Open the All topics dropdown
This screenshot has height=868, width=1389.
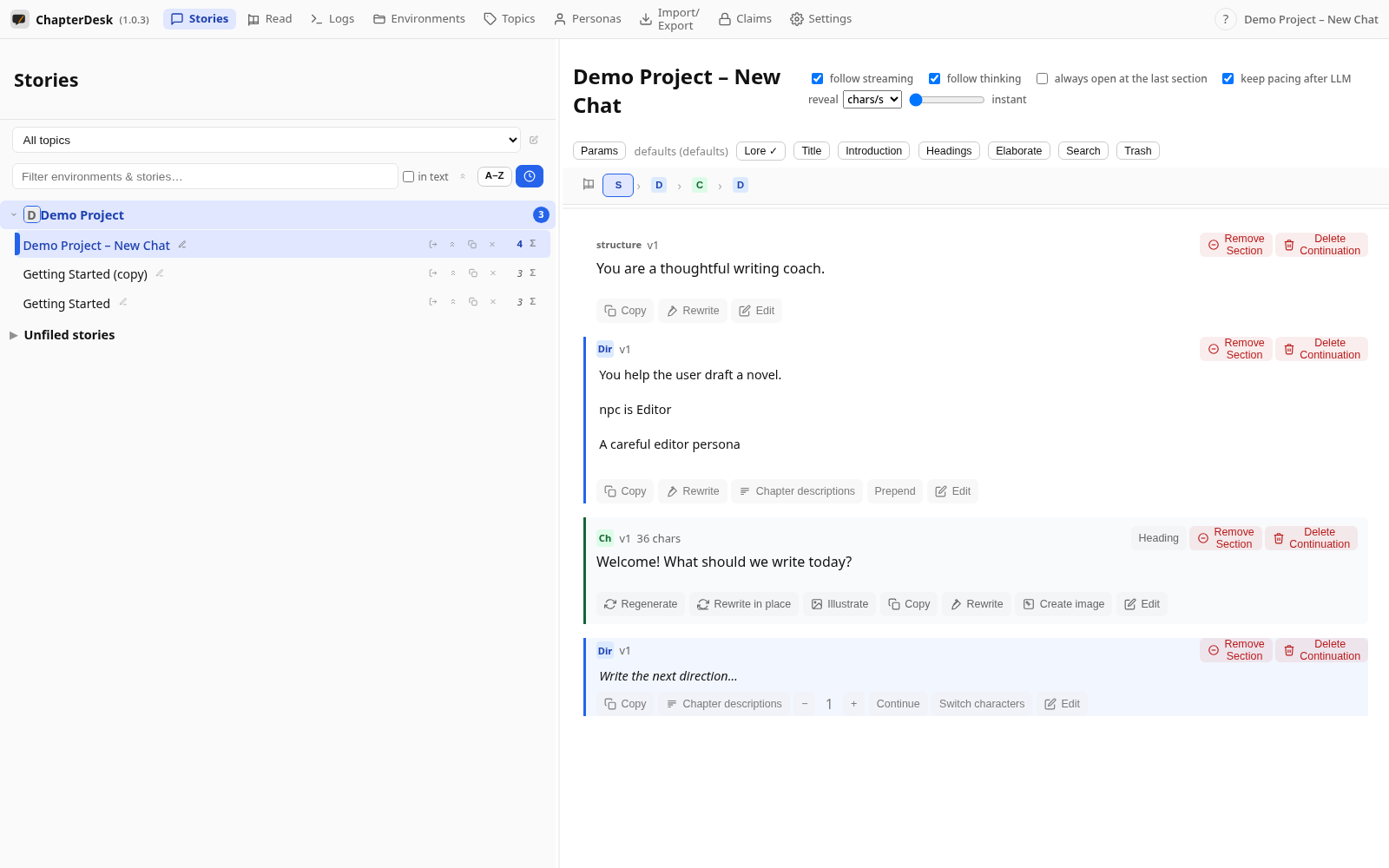point(267,140)
